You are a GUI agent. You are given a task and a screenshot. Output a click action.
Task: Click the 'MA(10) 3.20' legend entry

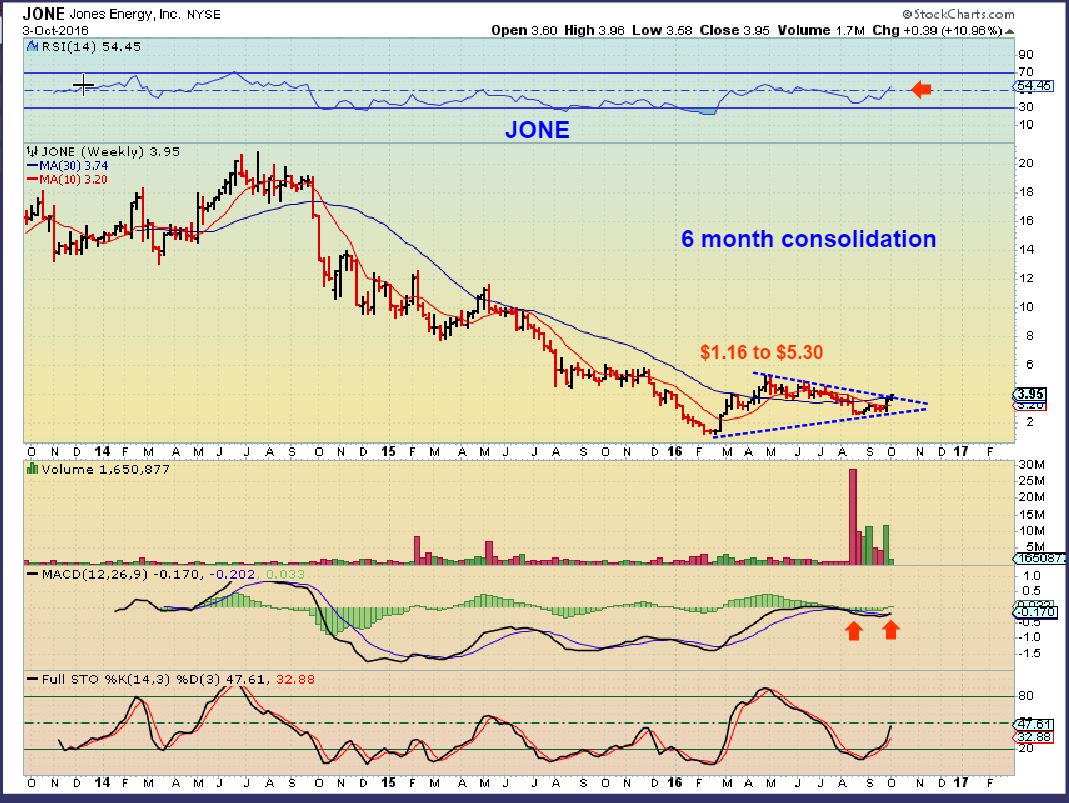[67, 179]
